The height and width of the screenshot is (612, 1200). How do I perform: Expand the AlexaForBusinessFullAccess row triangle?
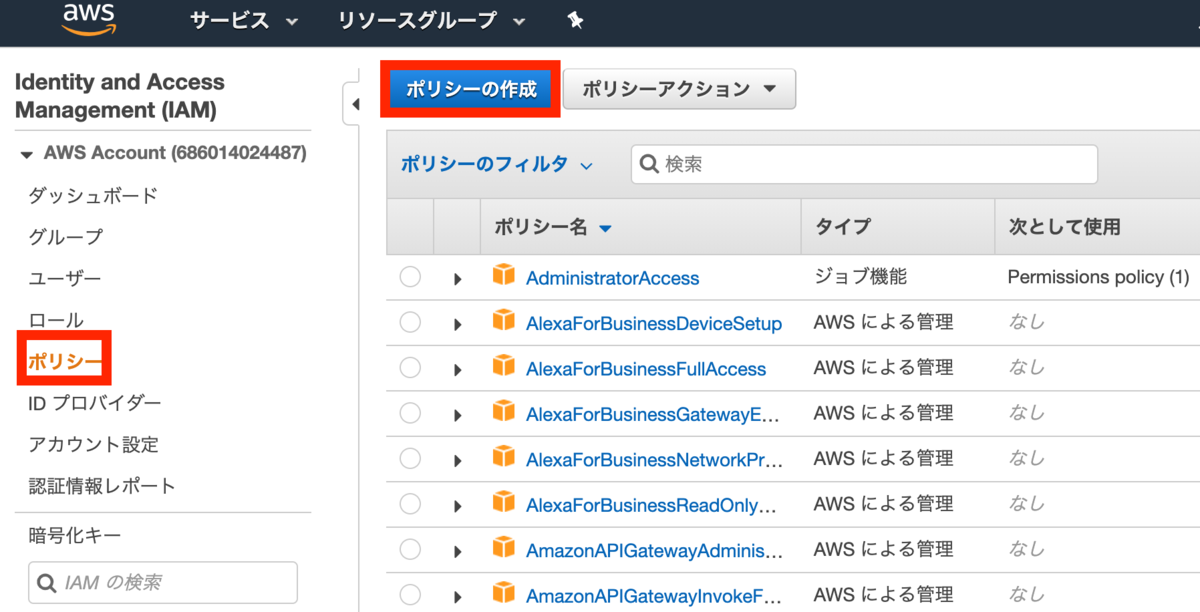(x=458, y=370)
